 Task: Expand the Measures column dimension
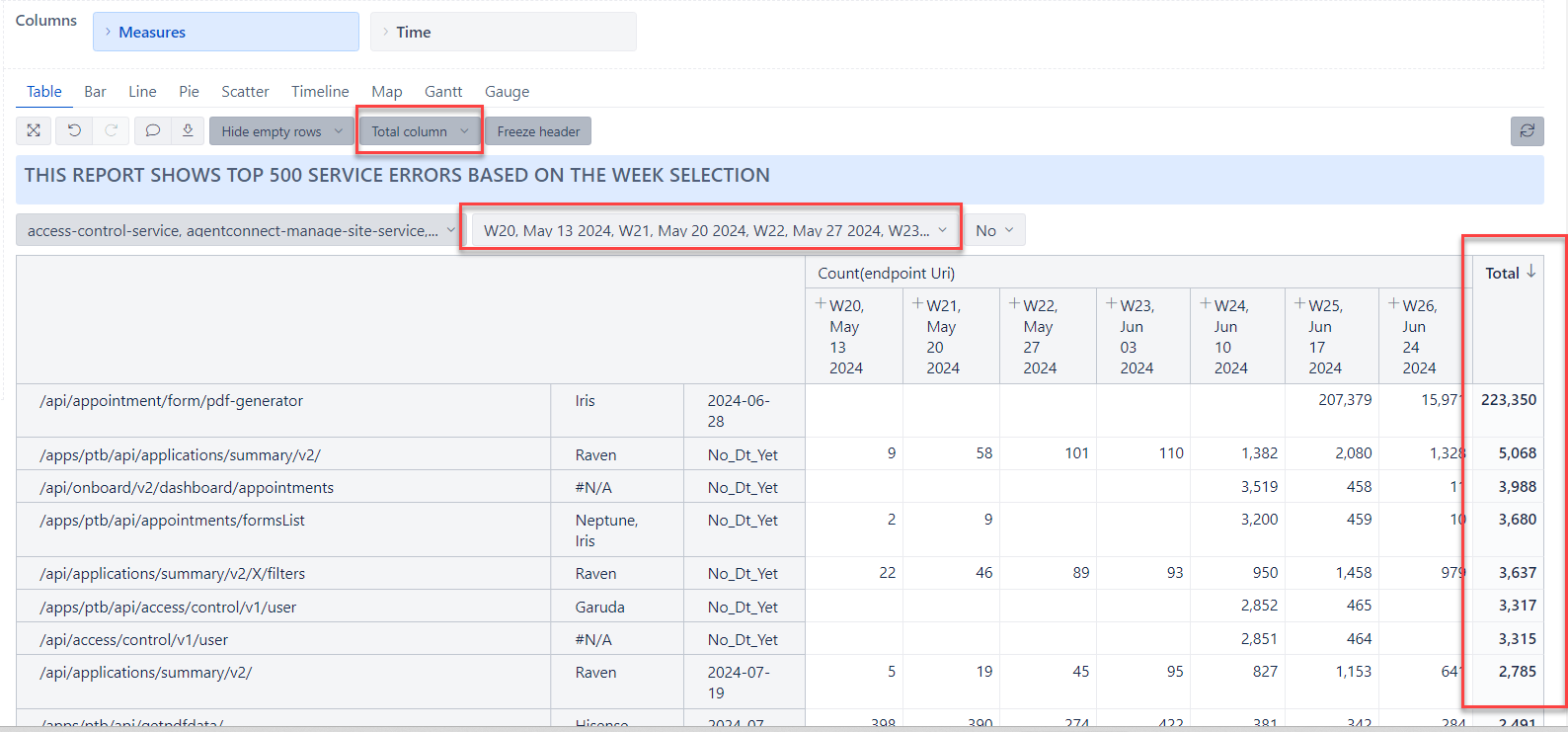(x=226, y=32)
